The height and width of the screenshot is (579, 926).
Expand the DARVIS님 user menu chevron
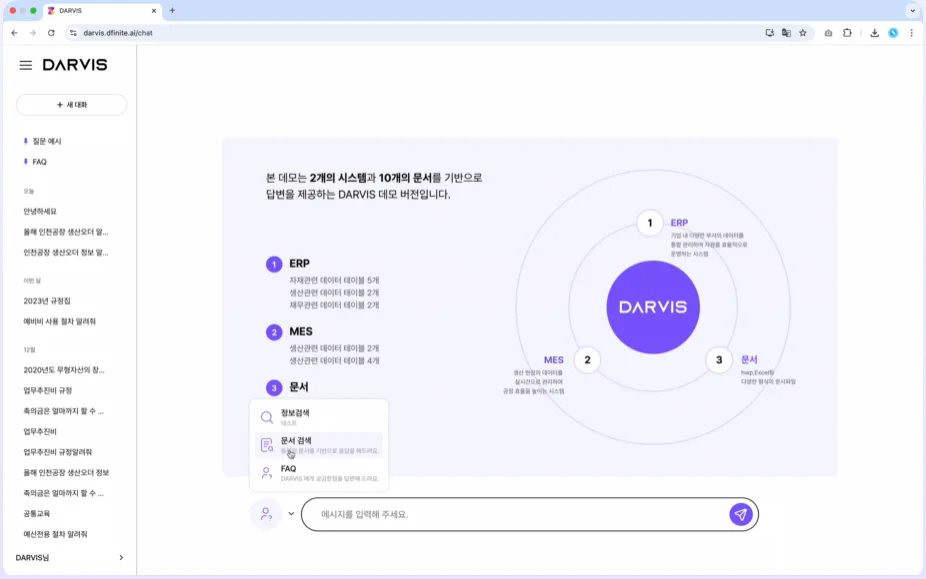coord(121,558)
